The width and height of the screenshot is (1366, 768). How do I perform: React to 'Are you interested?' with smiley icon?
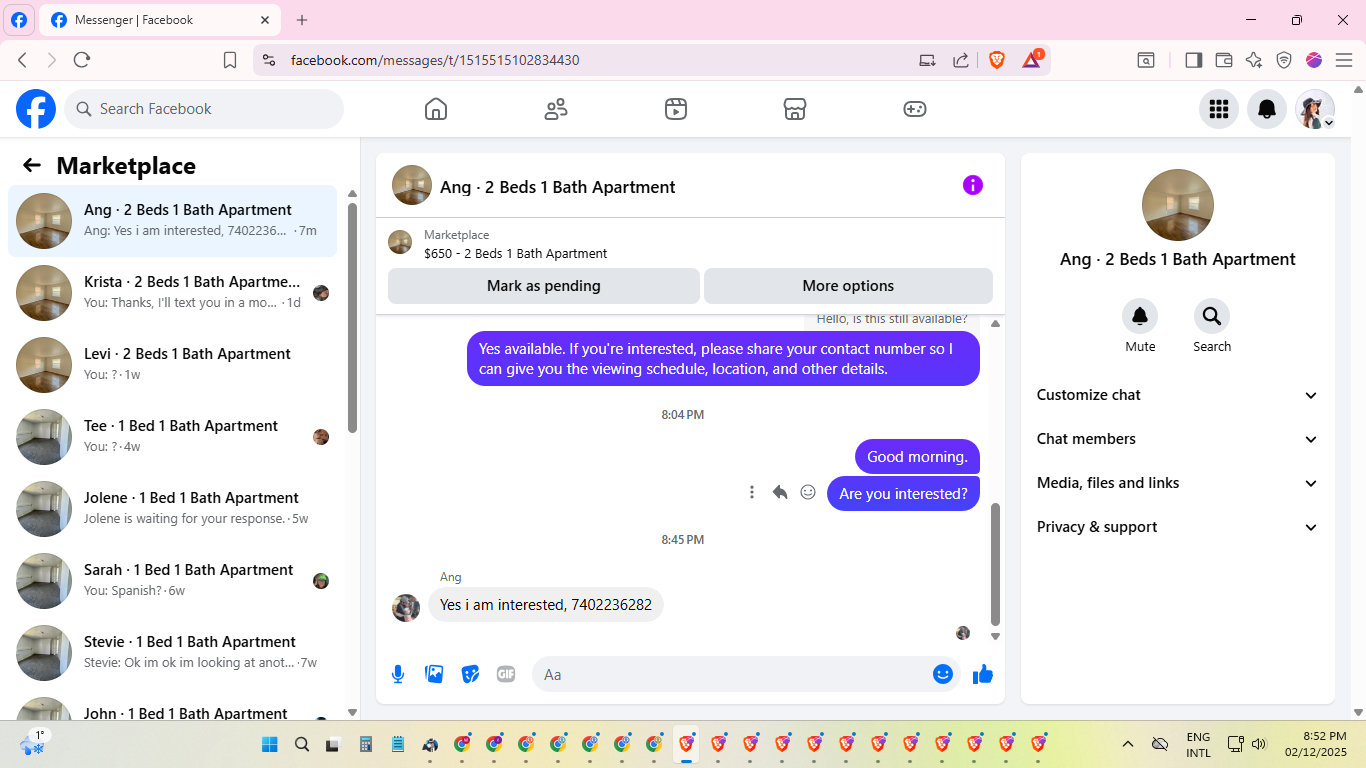[x=808, y=492]
